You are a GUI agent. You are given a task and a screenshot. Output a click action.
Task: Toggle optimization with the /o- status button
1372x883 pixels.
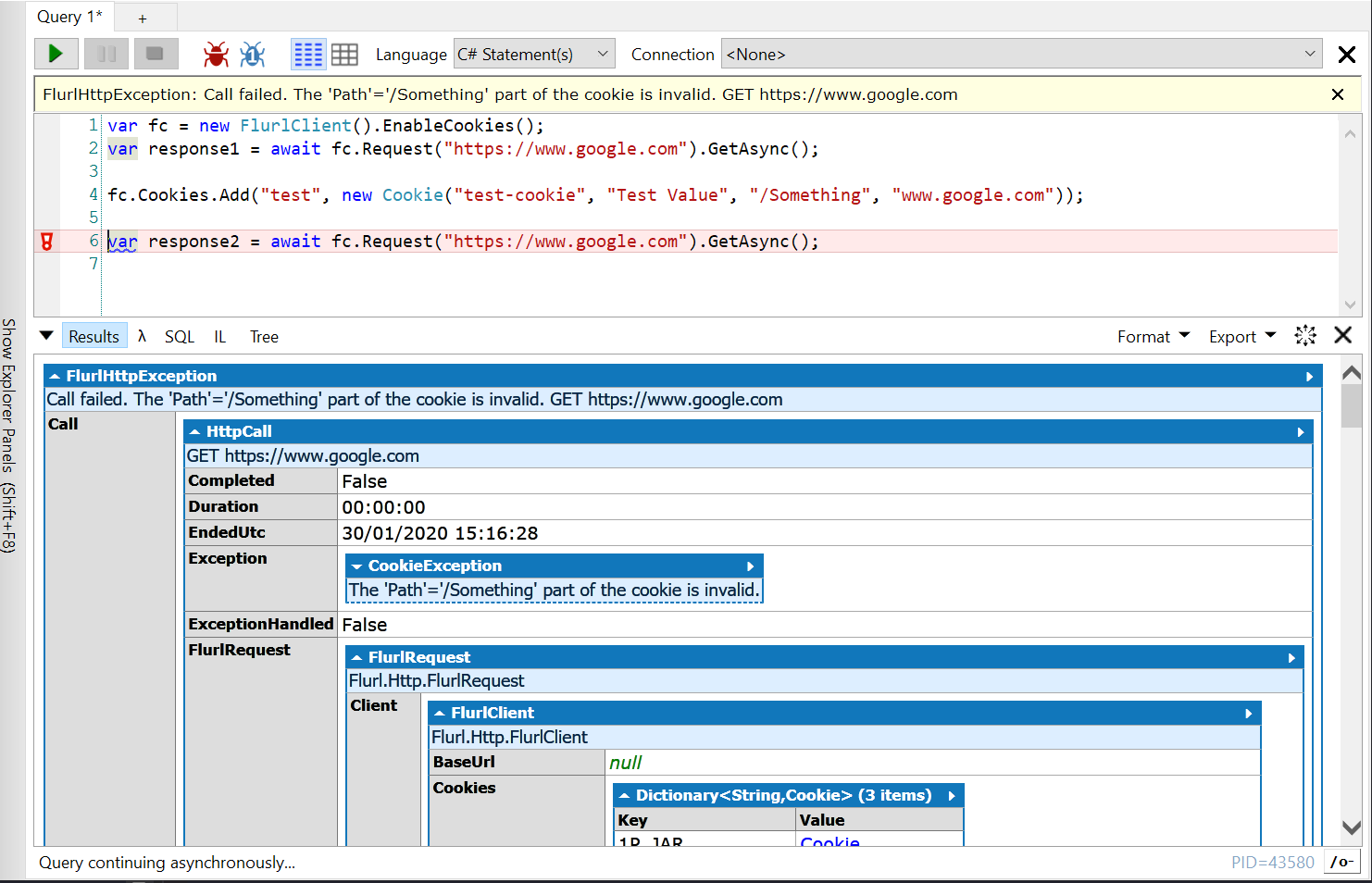tap(1341, 862)
